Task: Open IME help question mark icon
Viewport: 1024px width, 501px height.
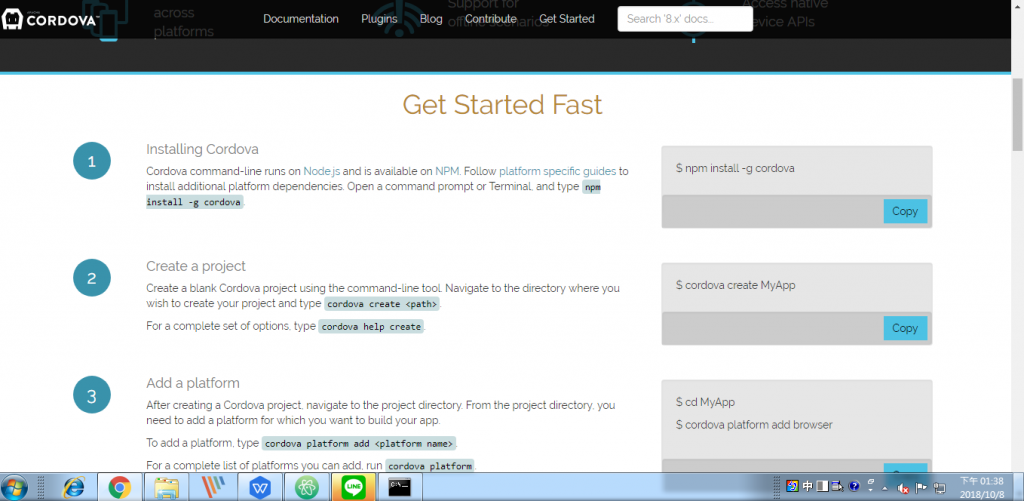Action: coord(854,486)
